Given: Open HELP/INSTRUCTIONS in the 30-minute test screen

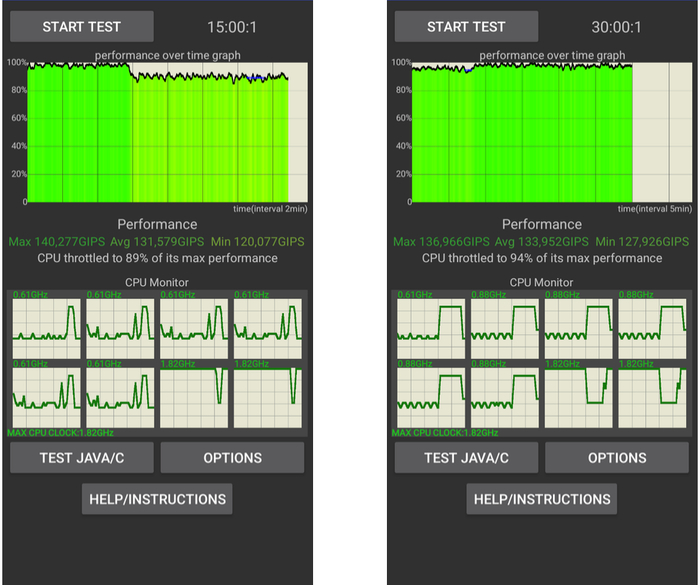Looking at the screenshot, I should tap(541, 499).
